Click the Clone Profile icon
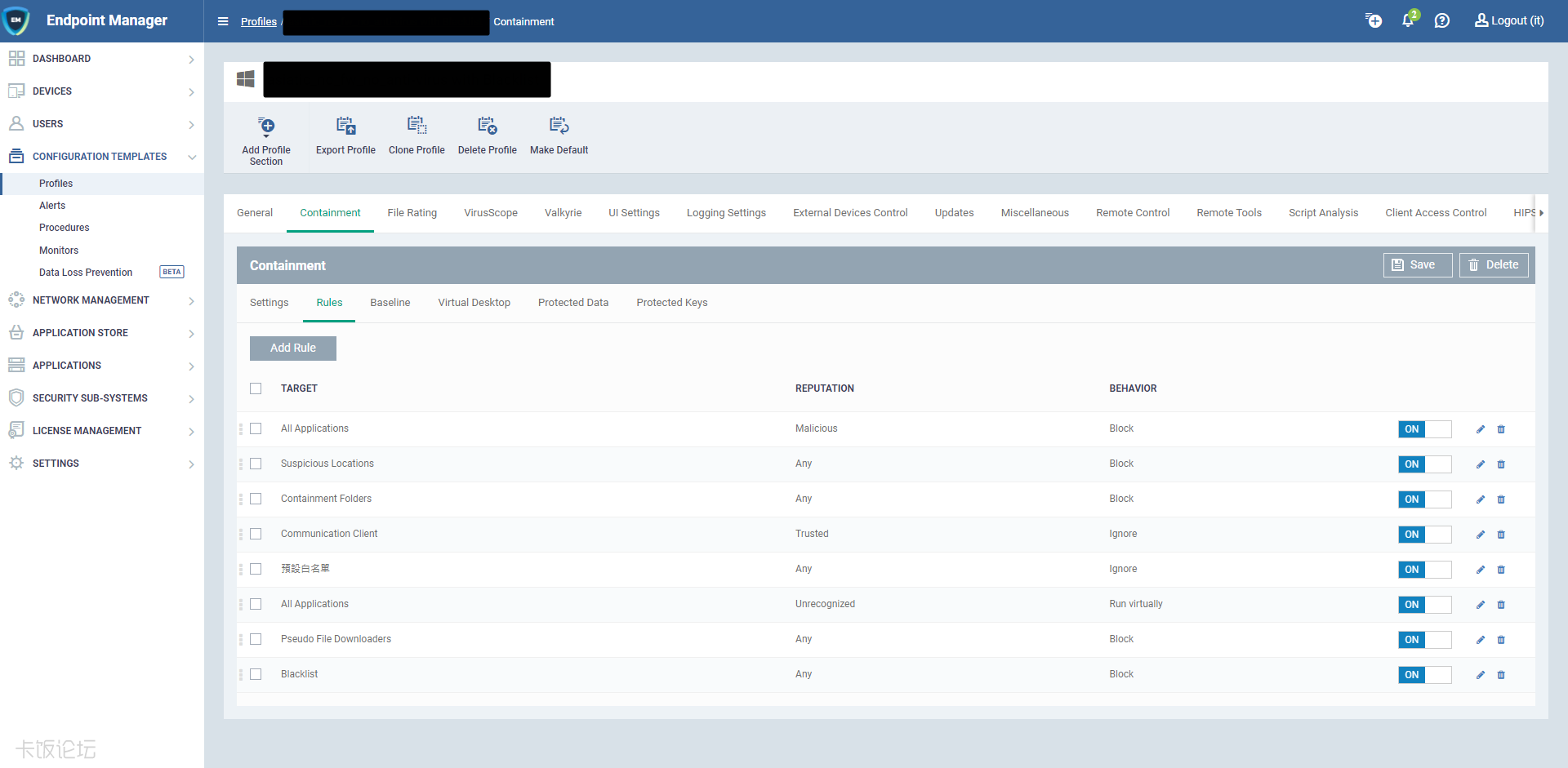 tap(416, 126)
